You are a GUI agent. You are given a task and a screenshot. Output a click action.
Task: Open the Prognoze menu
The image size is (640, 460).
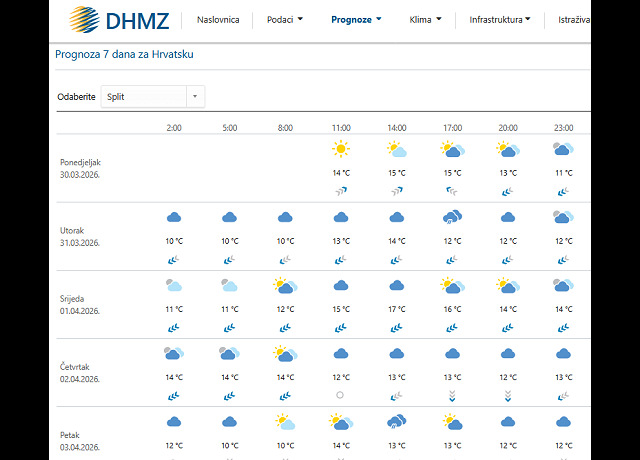pyautogui.click(x=356, y=19)
